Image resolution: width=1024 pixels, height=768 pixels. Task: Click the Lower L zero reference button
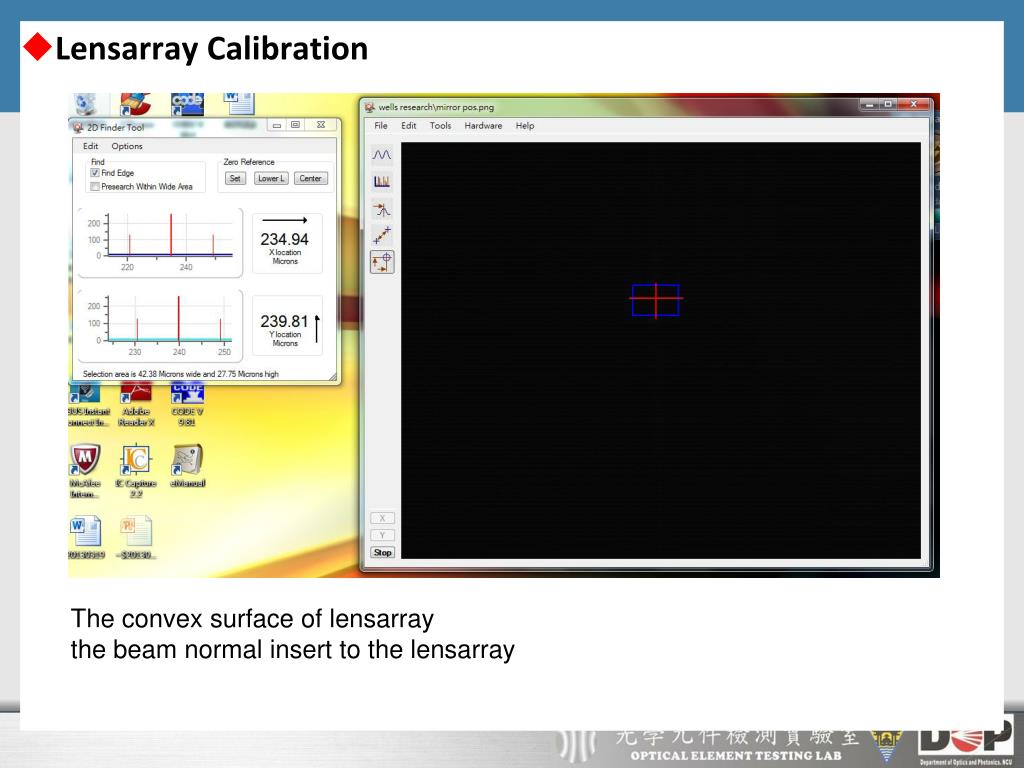pos(270,178)
